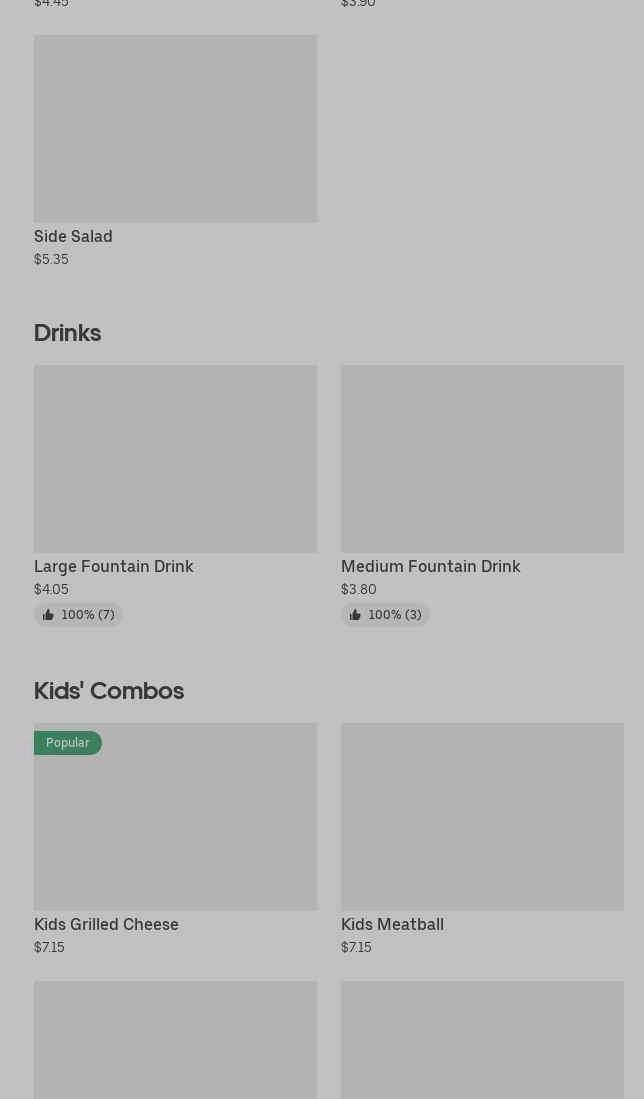This screenshot has height=1099, width=644.
Task: Click the Drinks section heading
Action: pos(67,332)
